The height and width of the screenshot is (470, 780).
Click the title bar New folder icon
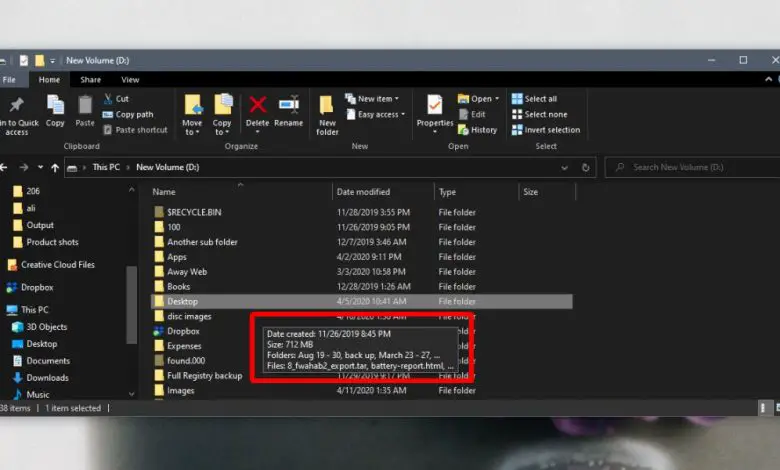[39, 60]
